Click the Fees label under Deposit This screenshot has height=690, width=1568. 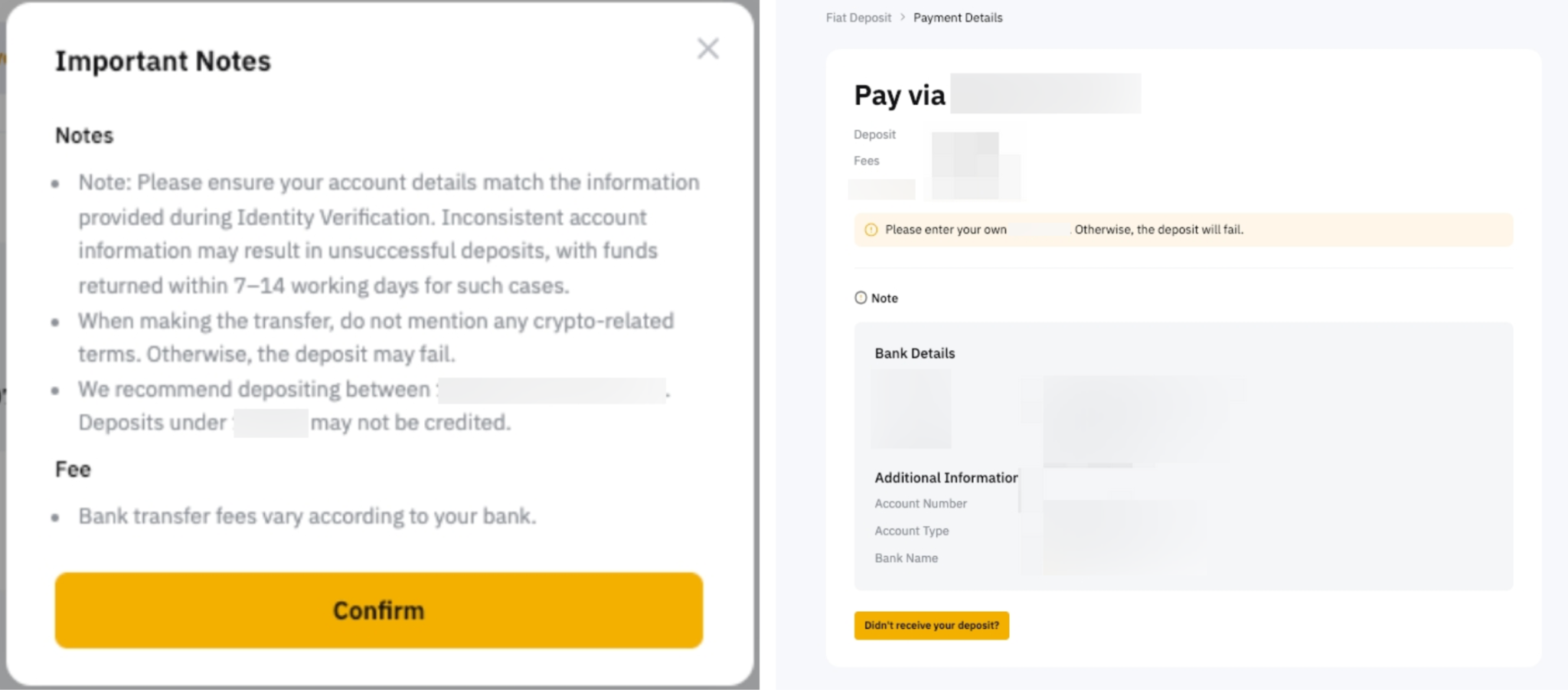pos(866,161)
